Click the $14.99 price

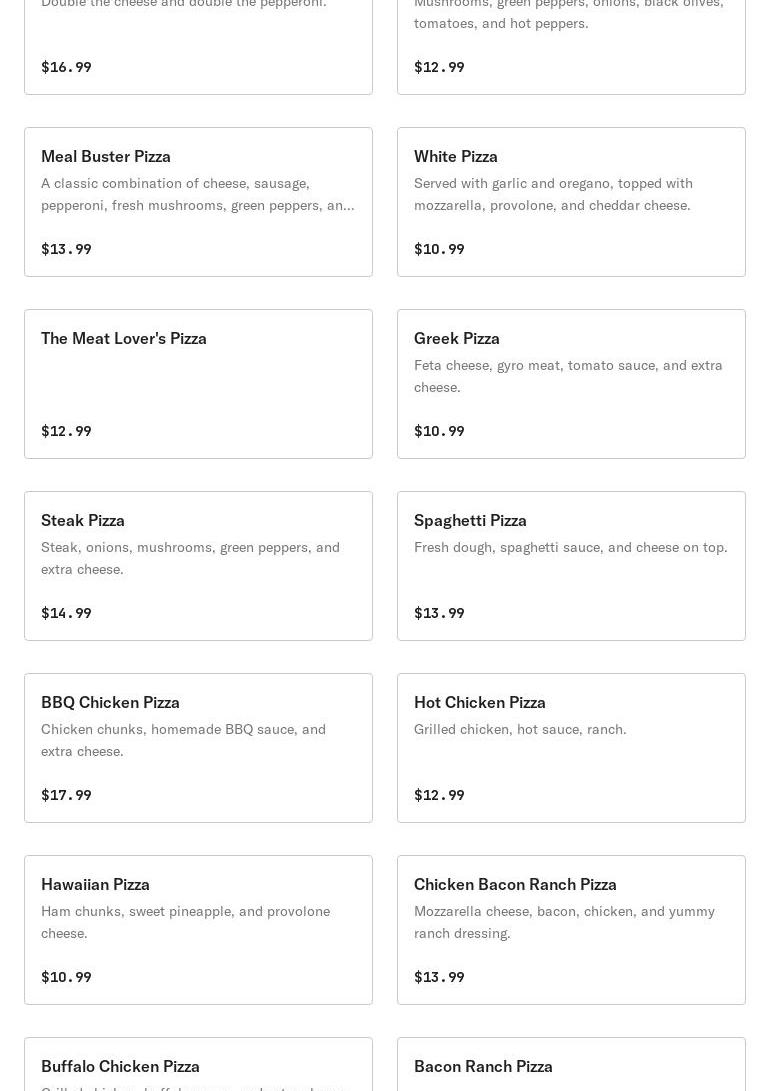tap(66, 613)
